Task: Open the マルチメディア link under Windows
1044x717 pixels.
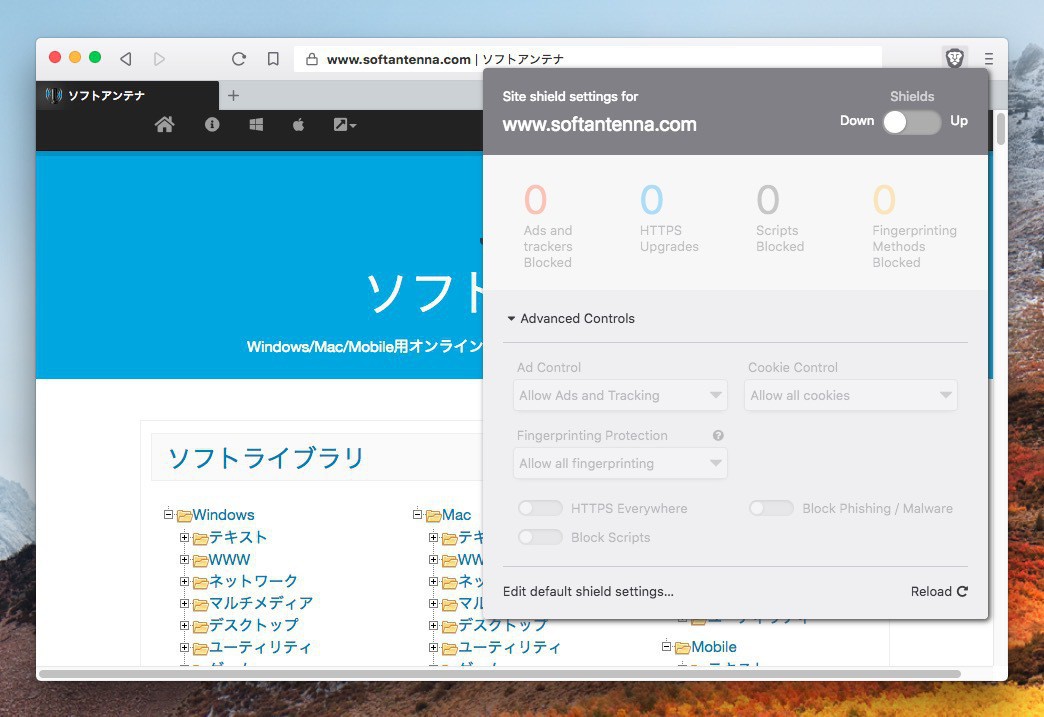Action: (260, 603)
